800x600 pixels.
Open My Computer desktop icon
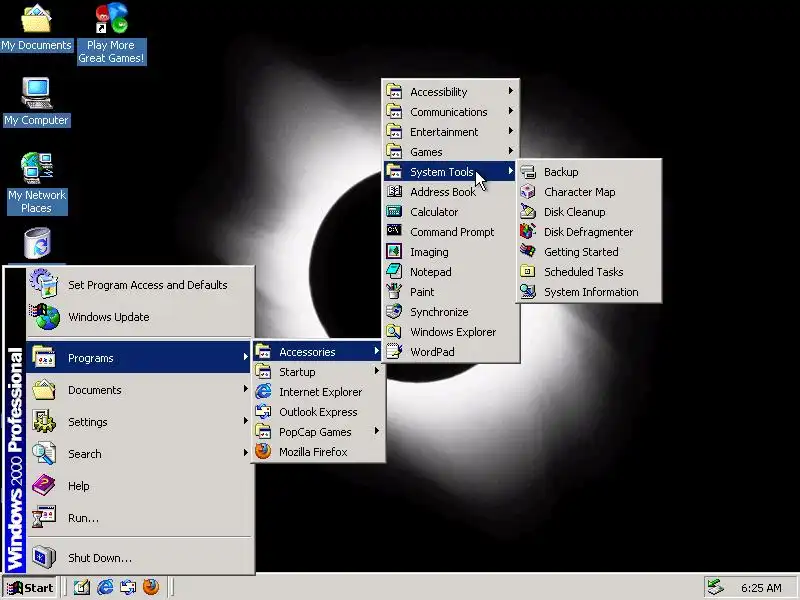[x=36, y=101]
